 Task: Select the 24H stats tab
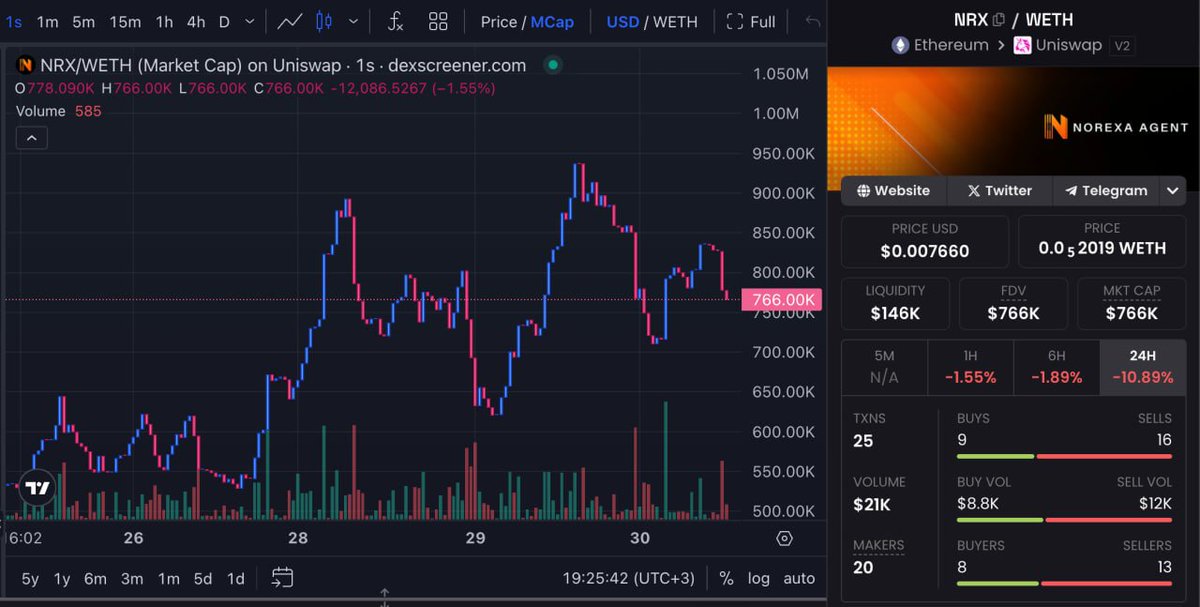click(1143, 367)
